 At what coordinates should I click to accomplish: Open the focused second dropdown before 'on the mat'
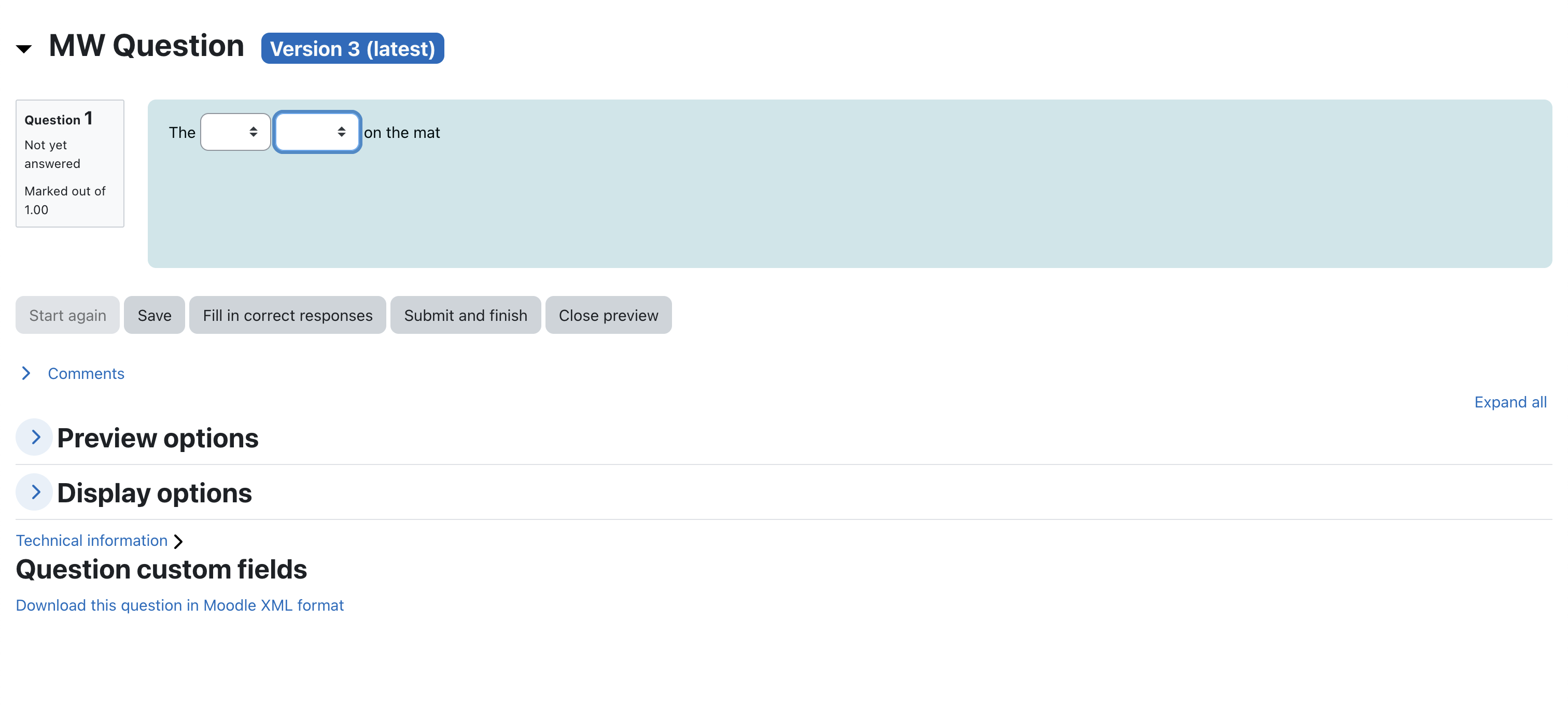[317, 132]
